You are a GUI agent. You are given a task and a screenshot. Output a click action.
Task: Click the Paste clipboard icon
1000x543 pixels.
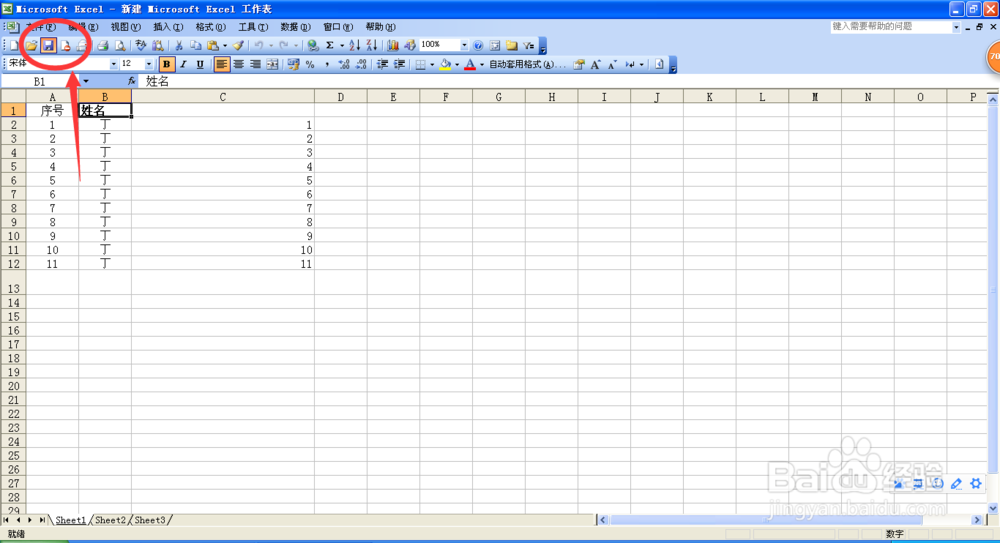tap(212, 45)
